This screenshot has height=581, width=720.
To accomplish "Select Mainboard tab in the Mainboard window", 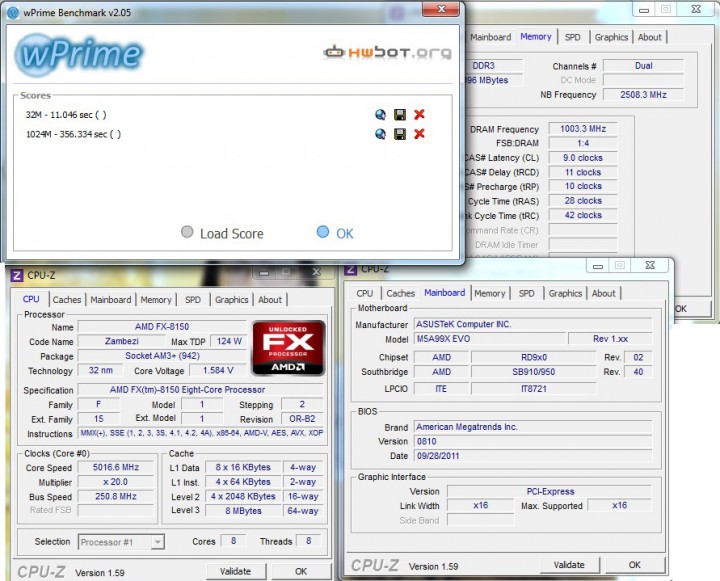I will [x=444, y=293].
